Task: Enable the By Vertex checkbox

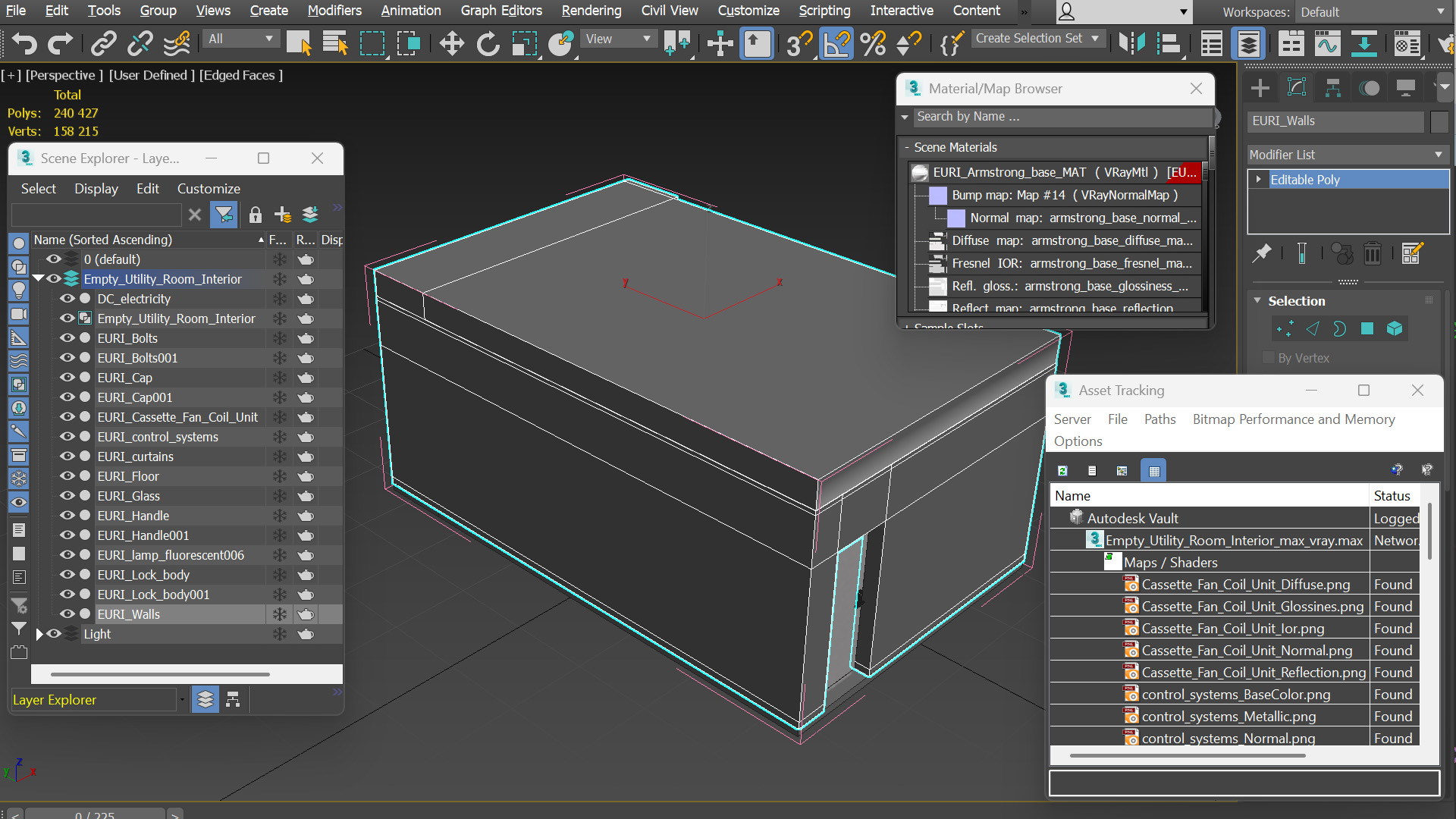Action: click(1268, 358)
